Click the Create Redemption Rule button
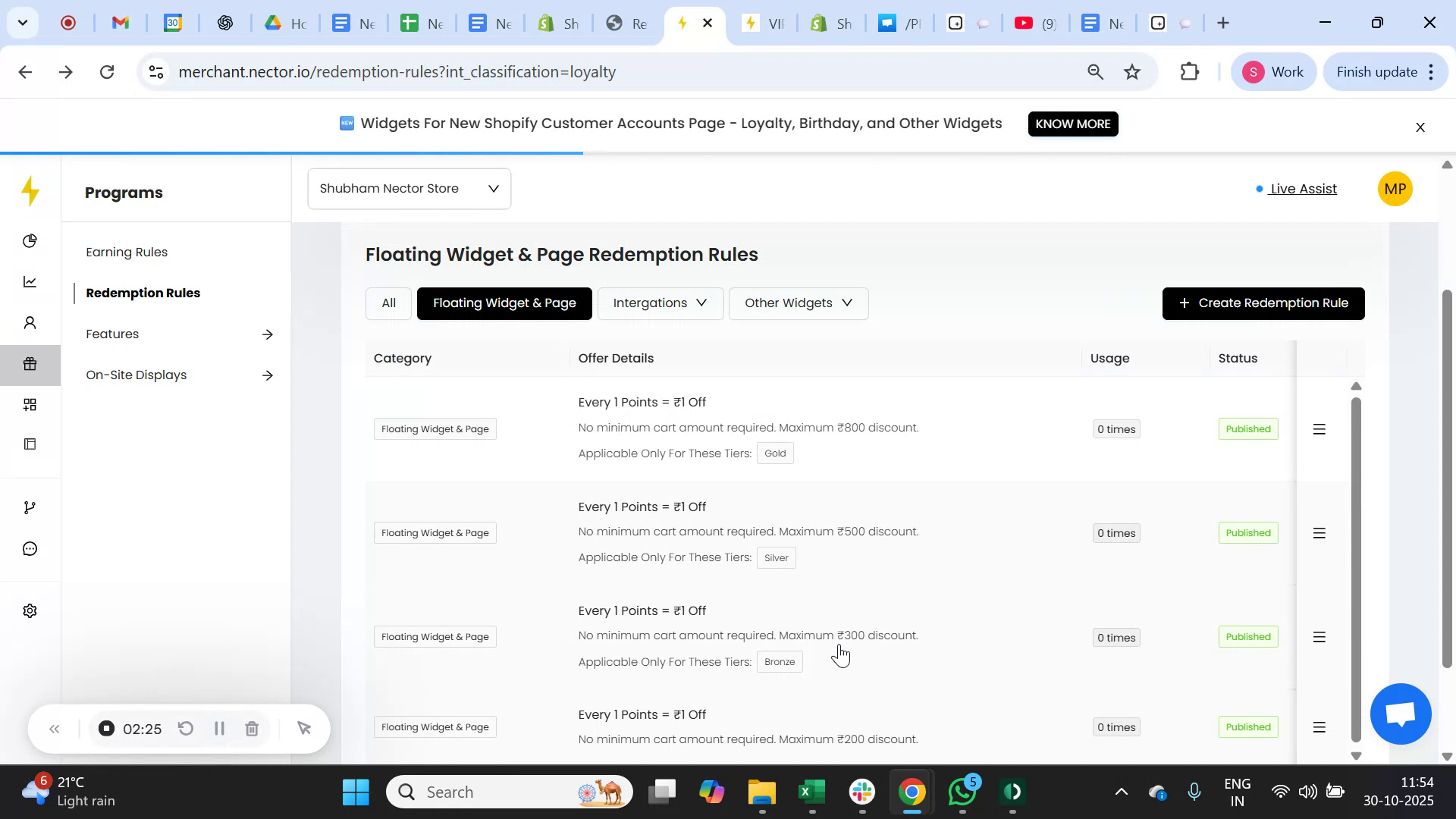Screen dimensions: 1456x819 tap(1263, 303)
